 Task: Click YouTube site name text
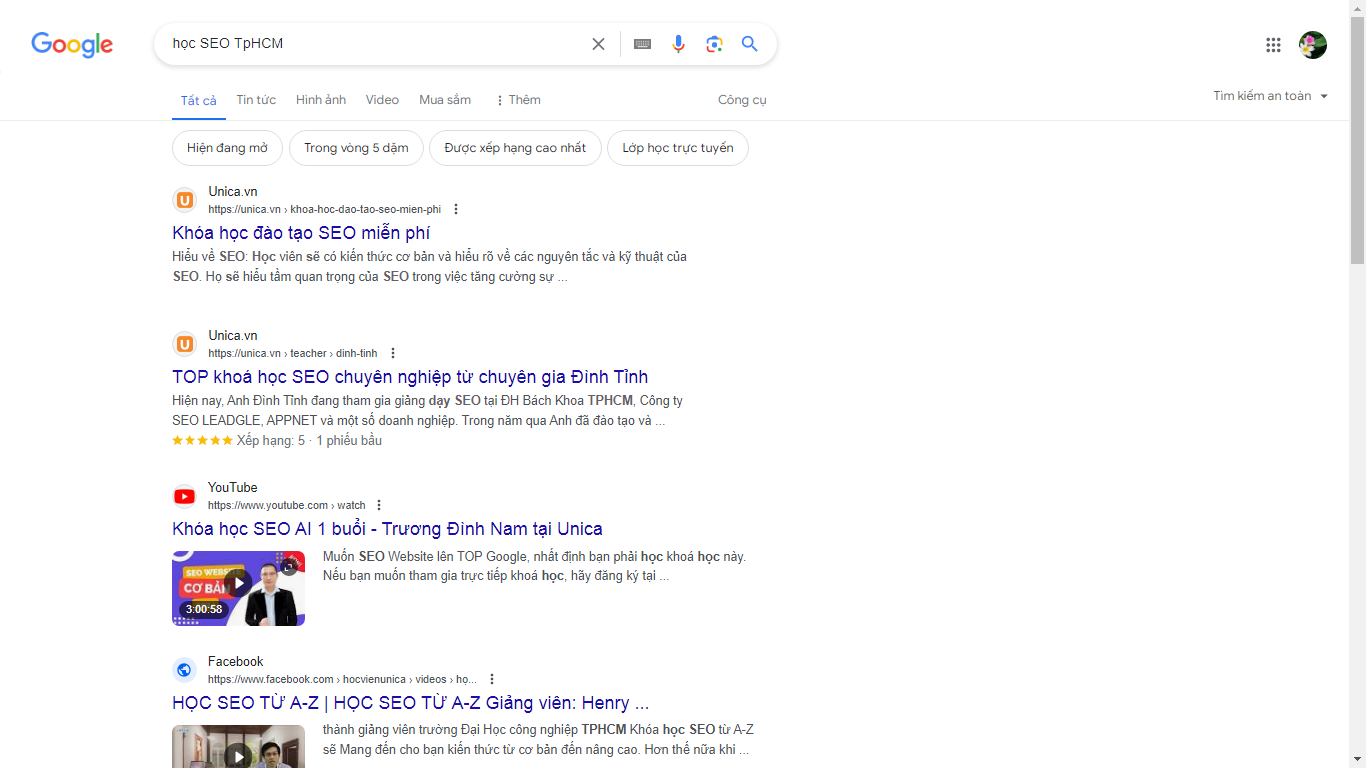point(233,488)
